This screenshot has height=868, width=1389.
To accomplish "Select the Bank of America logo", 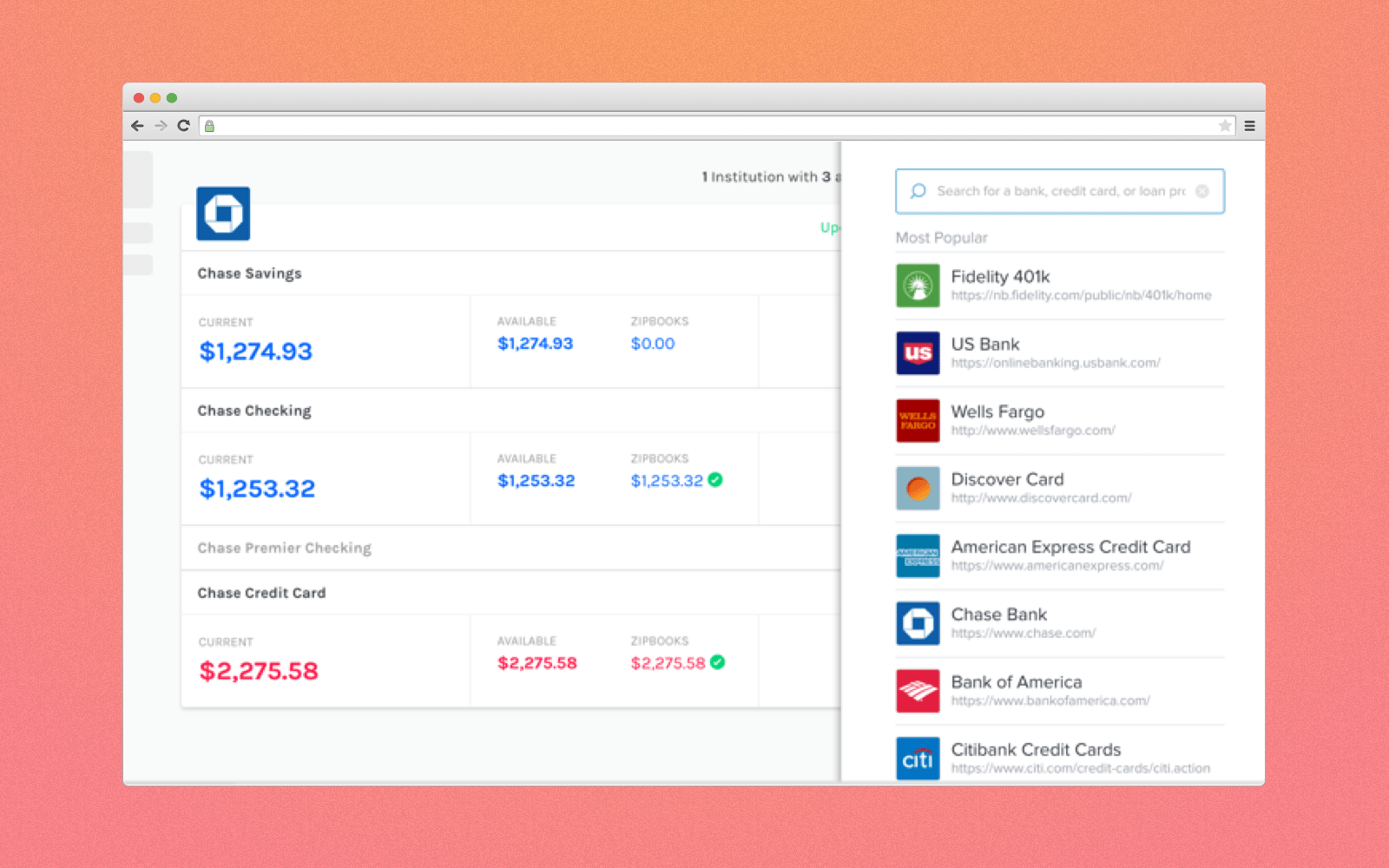I will point(918,691).
